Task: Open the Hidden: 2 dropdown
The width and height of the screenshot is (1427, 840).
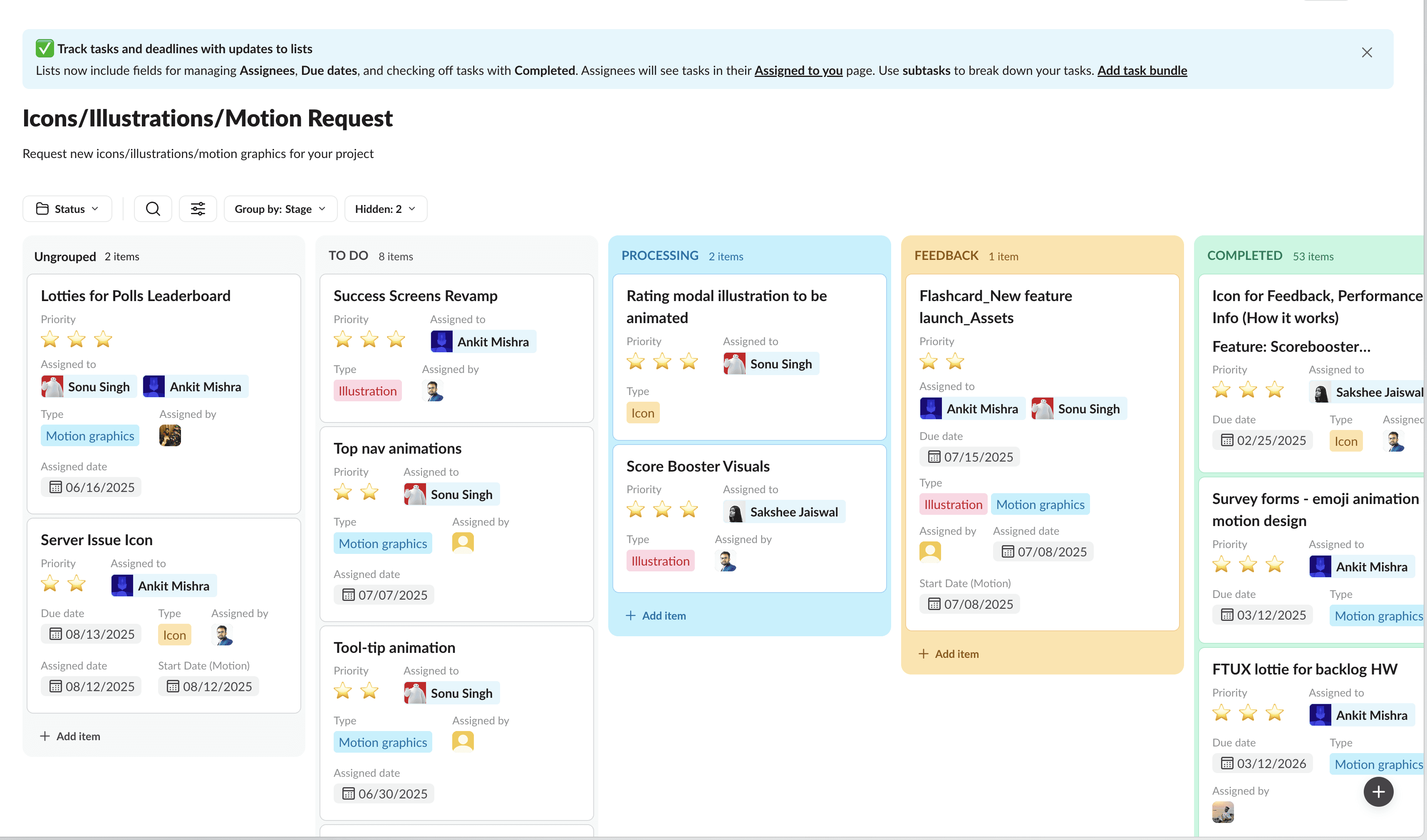Action: [385, 209]
